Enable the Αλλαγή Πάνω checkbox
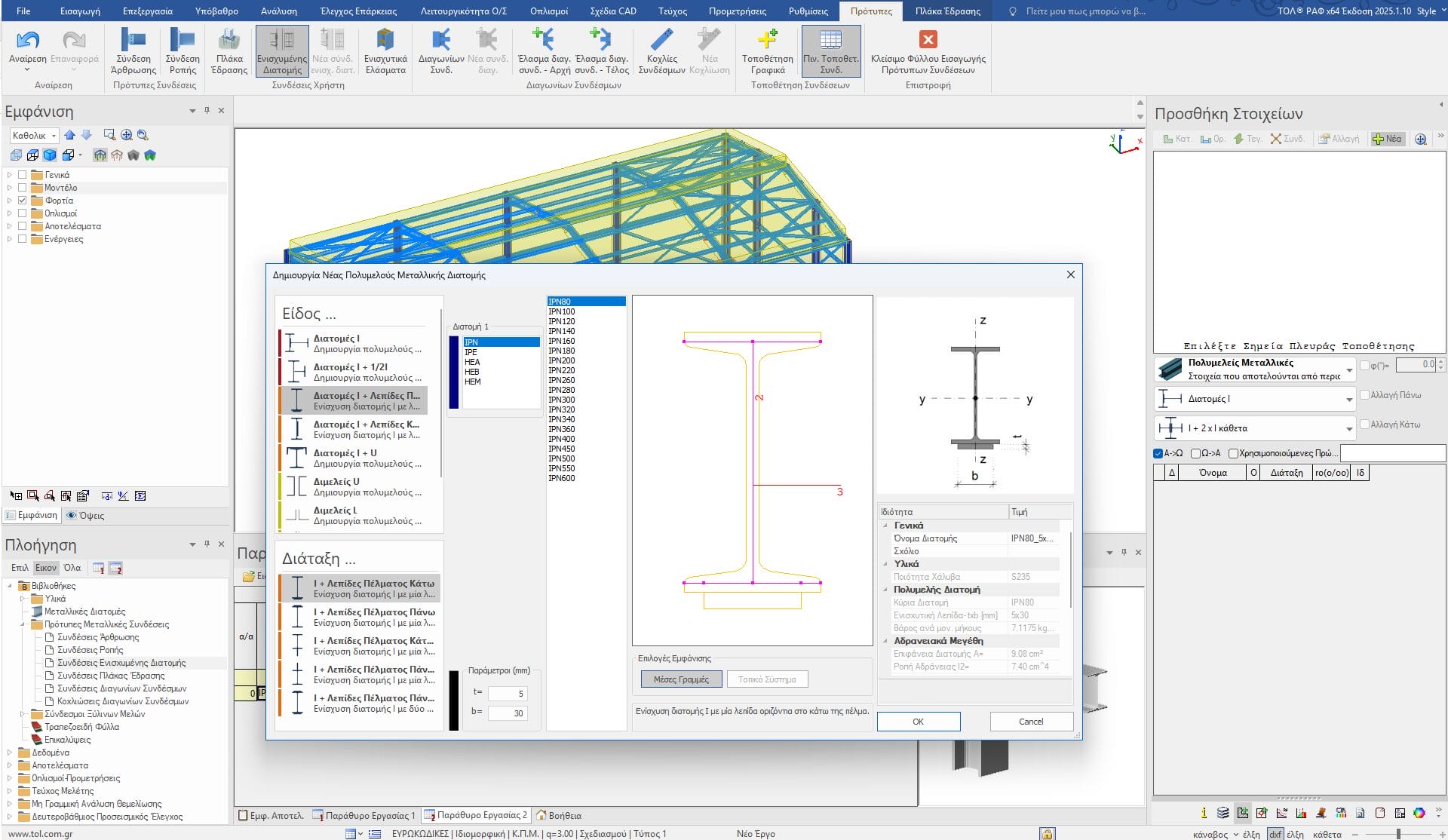 click(x=1365, y=395)
